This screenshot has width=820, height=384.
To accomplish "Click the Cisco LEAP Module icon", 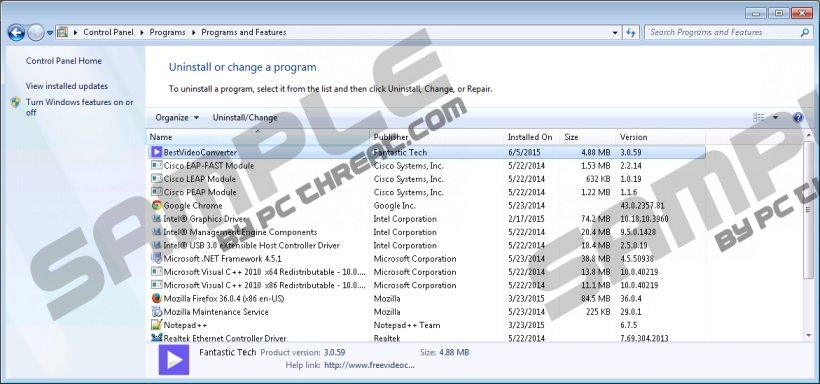I will click(x=156, y=179).
